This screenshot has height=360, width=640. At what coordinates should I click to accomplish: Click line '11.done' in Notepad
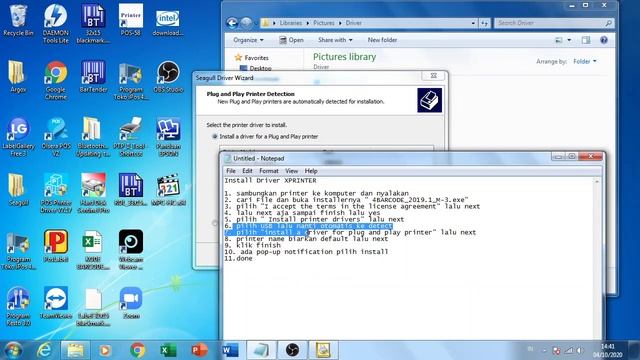pyautogui.click(x=238, y=258)
